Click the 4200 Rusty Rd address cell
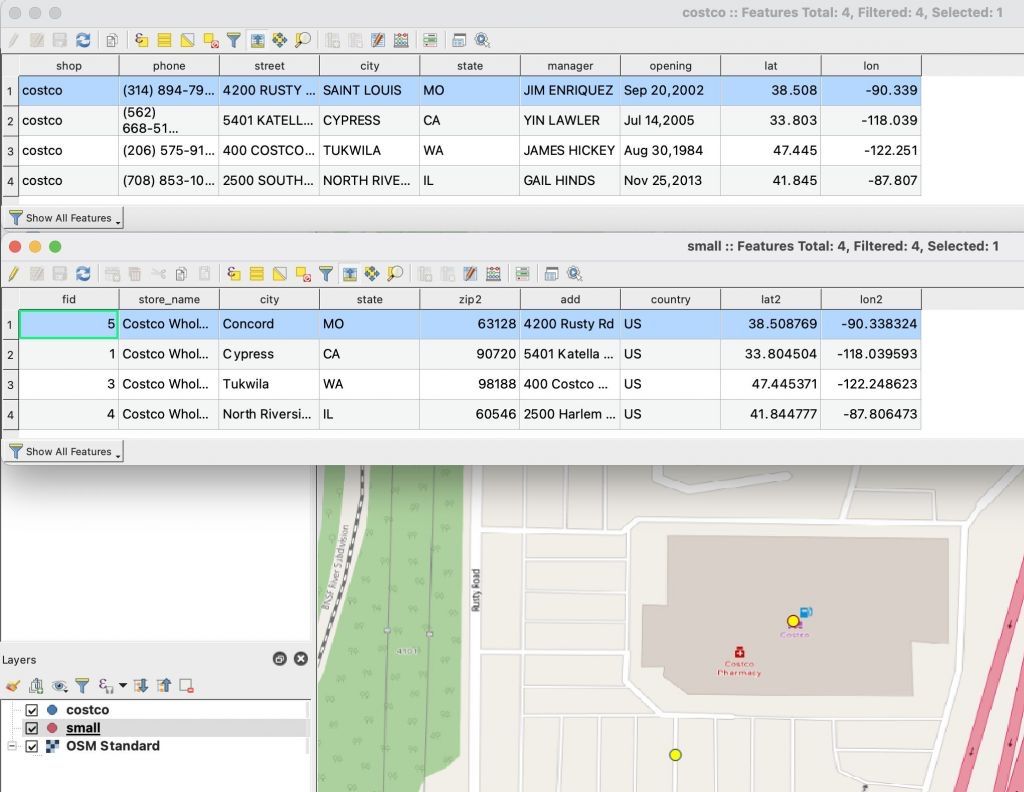The height and width of the screenshot is (792, 1024). coord(570,324)
